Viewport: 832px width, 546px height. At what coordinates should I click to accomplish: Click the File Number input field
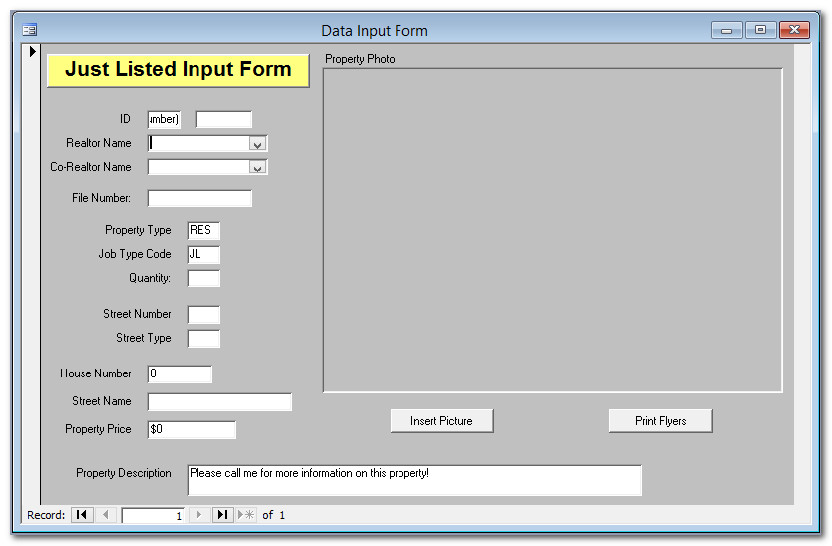tap(200, 199)
